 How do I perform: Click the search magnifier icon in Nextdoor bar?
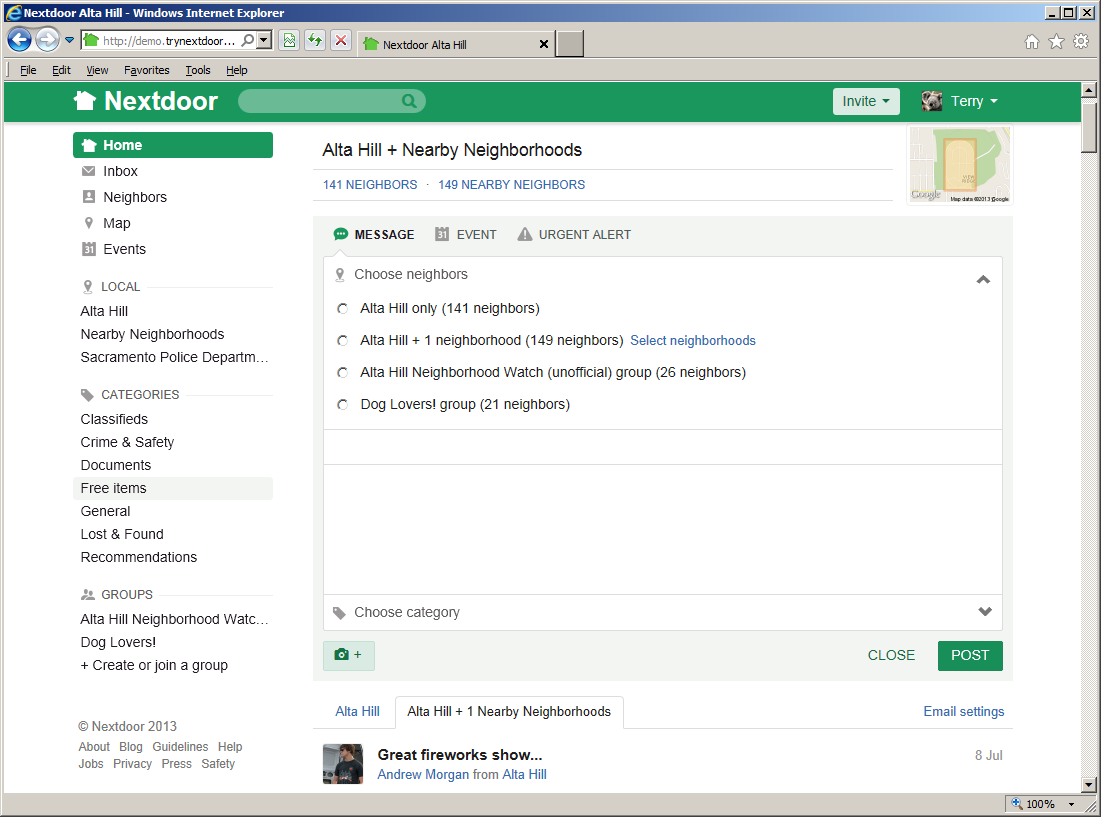point(409,101)
